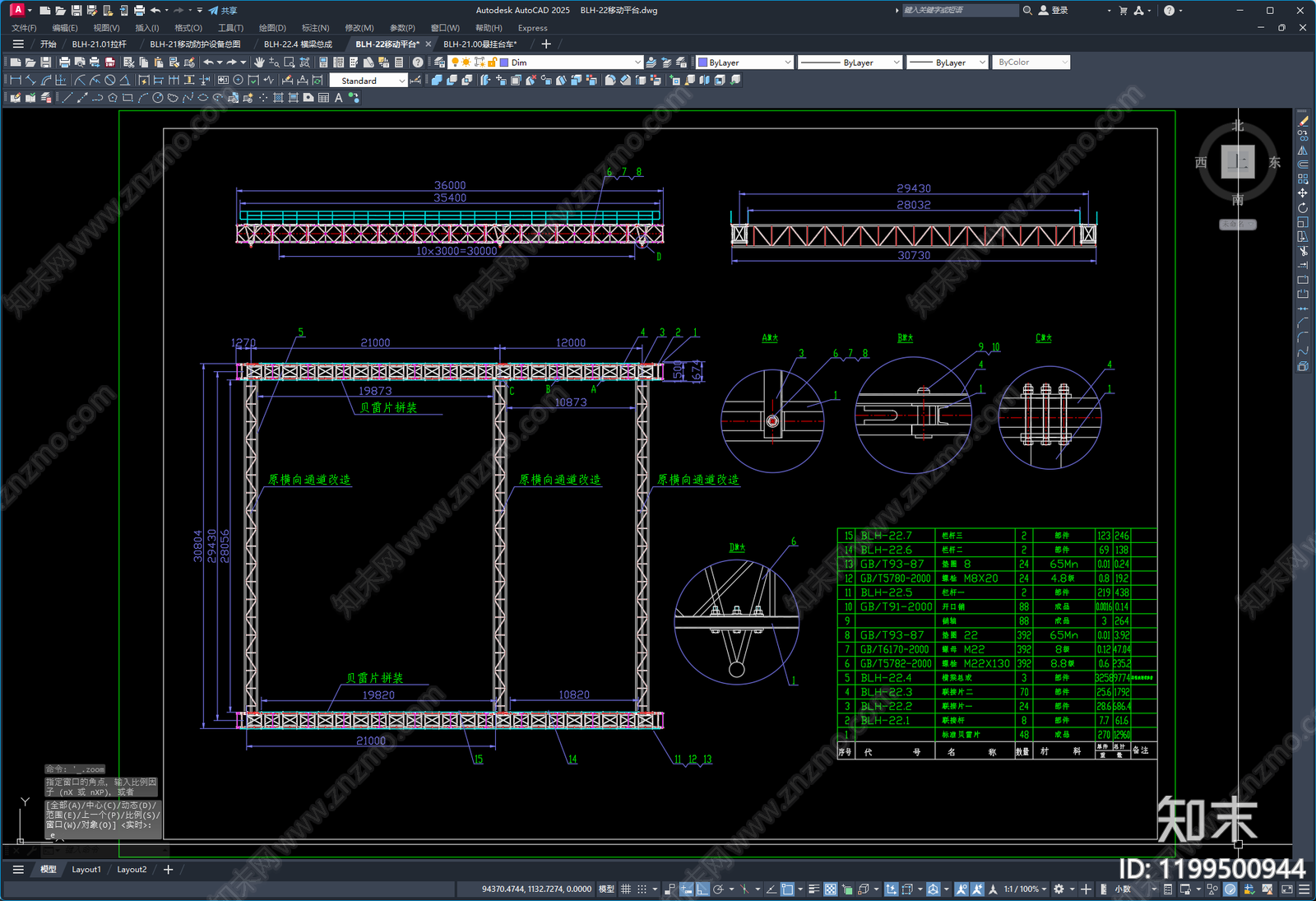Toggle lineweight display in status bar

[813, 889]
